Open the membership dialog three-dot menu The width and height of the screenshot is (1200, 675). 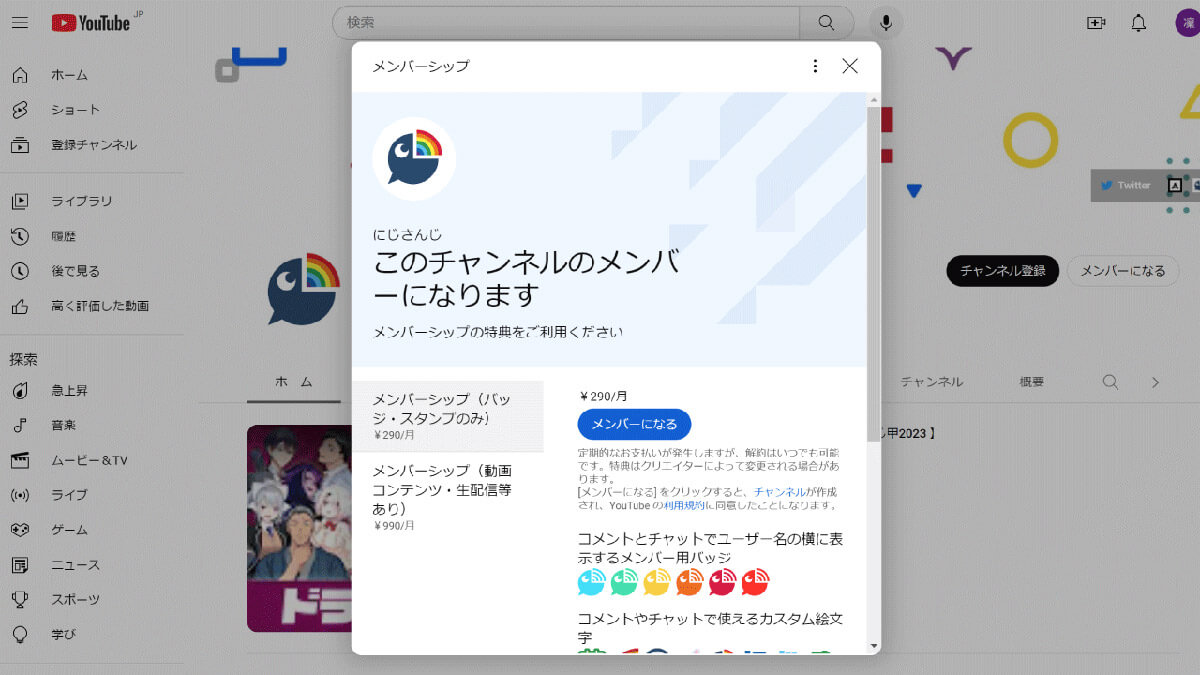[815, 66]
